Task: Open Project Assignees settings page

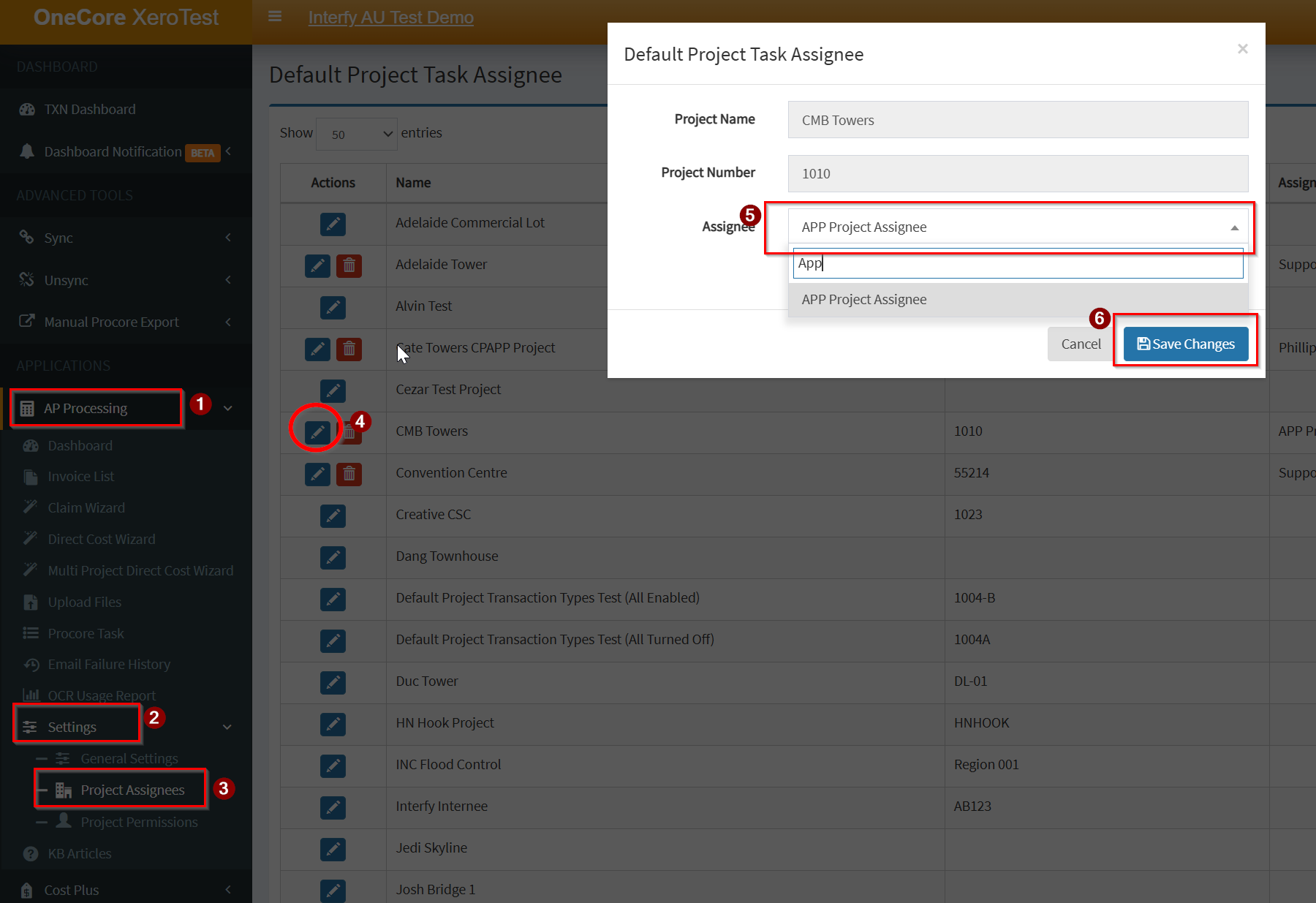Action: [x=132, y=790]
